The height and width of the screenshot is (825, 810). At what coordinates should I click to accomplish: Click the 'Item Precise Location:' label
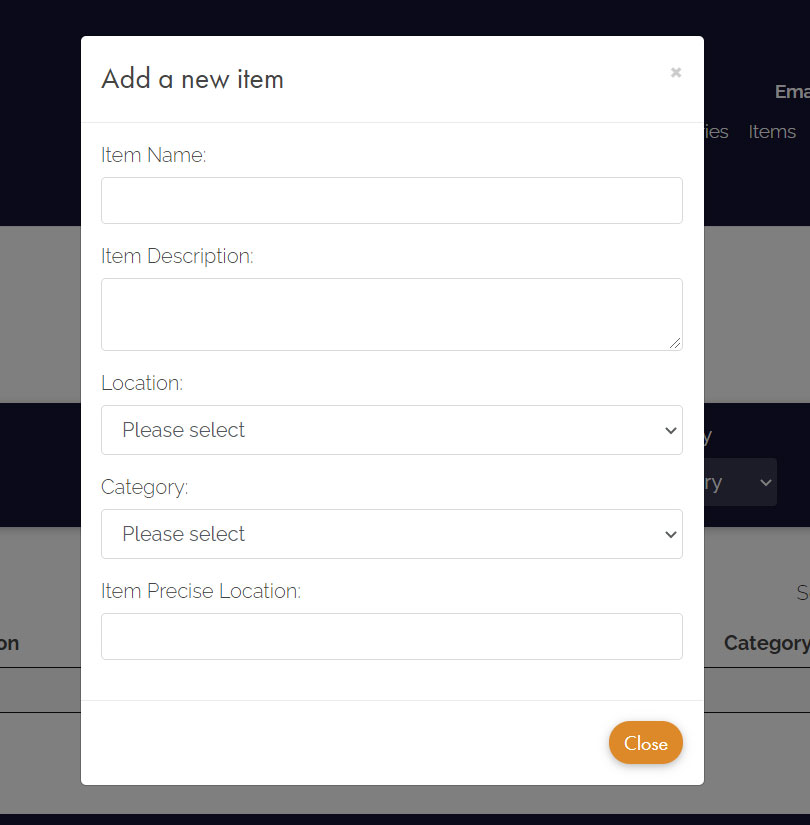point(200,591)
